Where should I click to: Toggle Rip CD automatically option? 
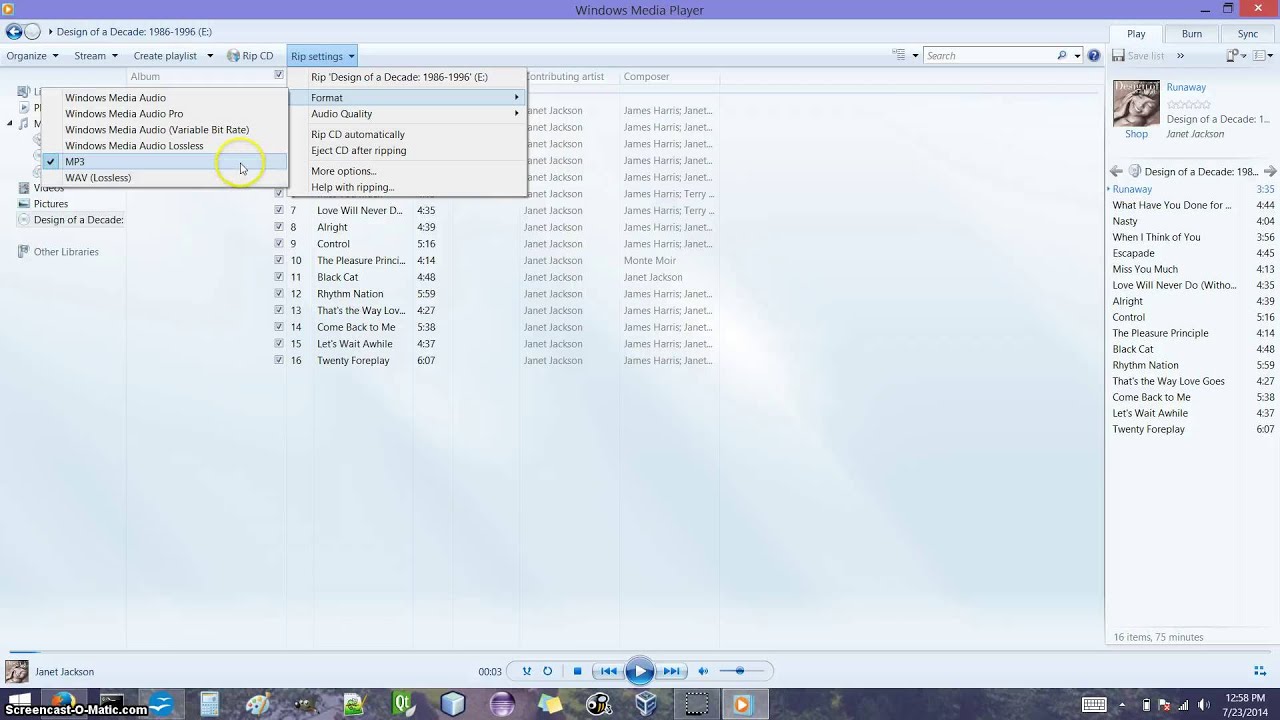407,134
